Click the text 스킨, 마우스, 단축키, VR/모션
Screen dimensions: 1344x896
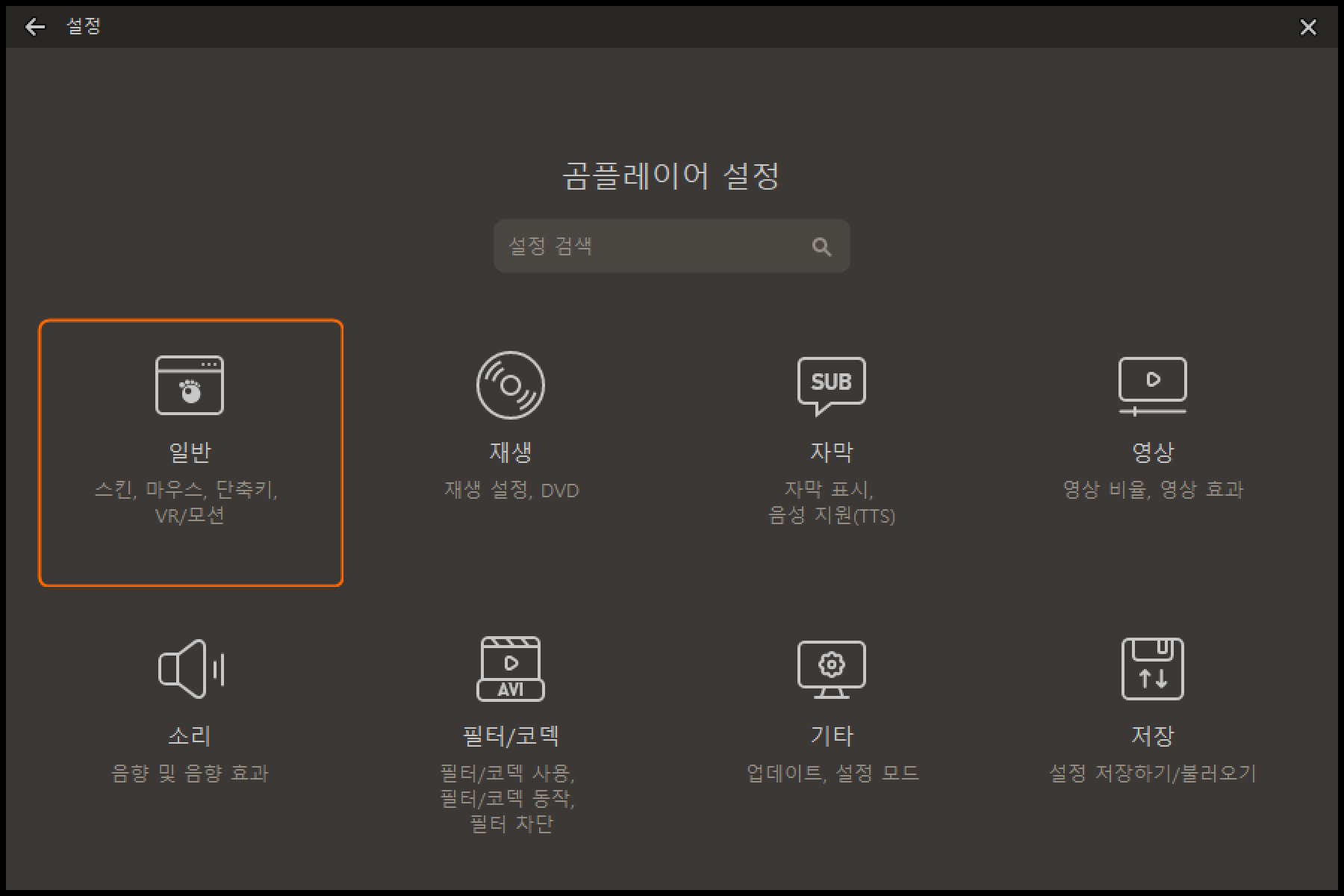tap(187, 503)
